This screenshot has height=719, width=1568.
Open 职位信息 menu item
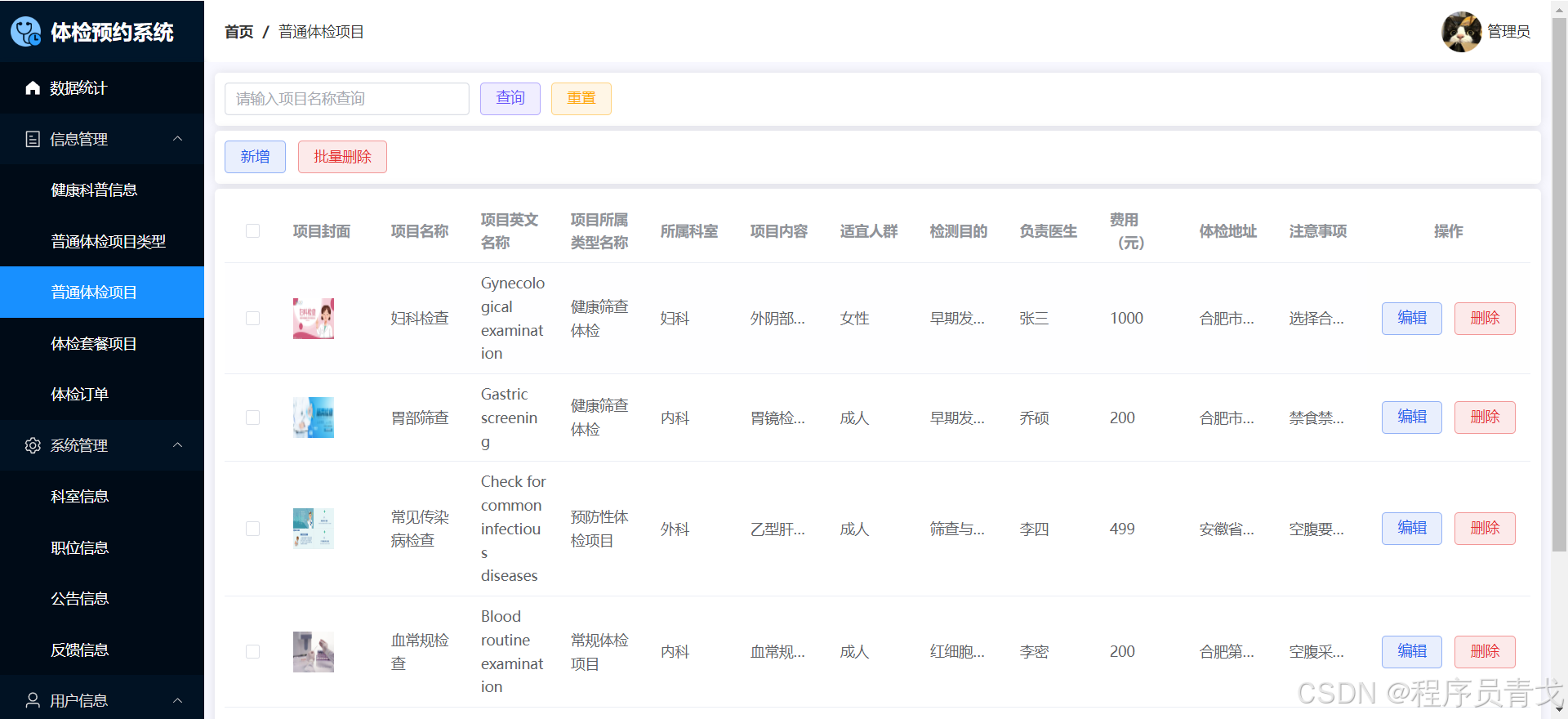(x=102, y=547)
